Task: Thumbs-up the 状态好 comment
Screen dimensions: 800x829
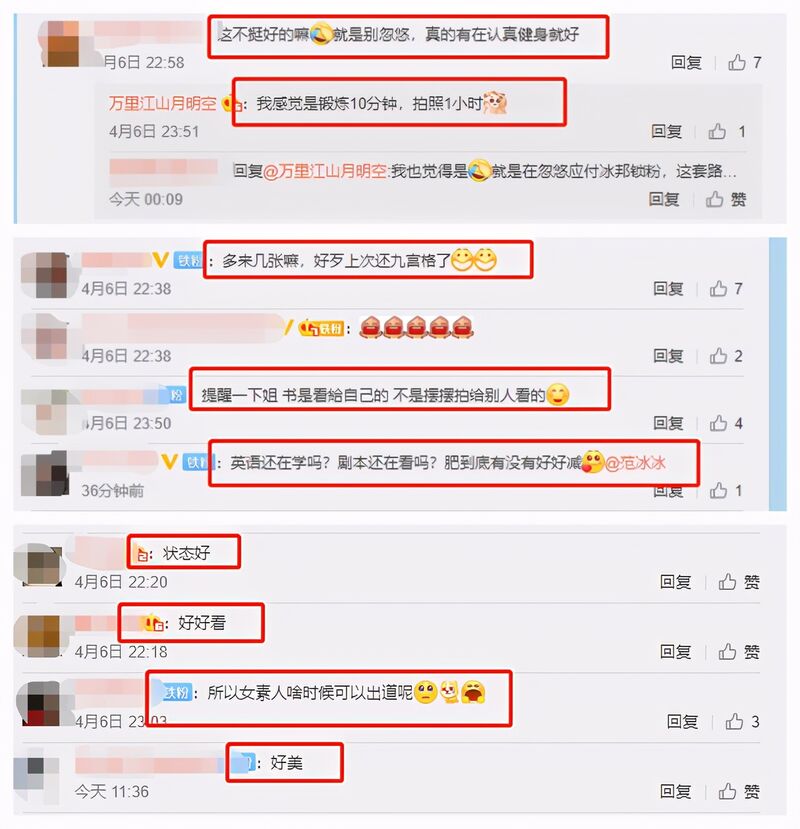Action: [727, 582]
